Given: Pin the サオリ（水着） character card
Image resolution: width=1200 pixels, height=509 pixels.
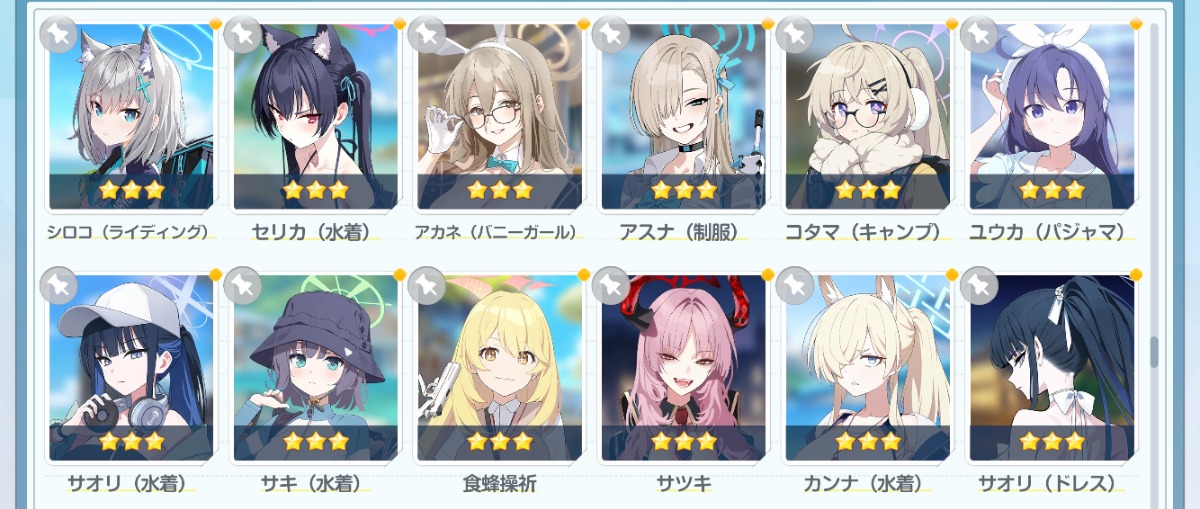Looking at the screenshot, I should [59, 286].
